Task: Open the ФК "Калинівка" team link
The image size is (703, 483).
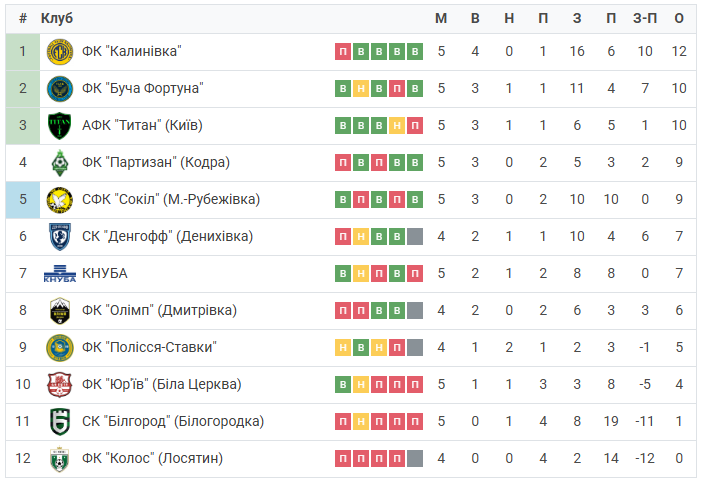Action: tap(131, 51)
